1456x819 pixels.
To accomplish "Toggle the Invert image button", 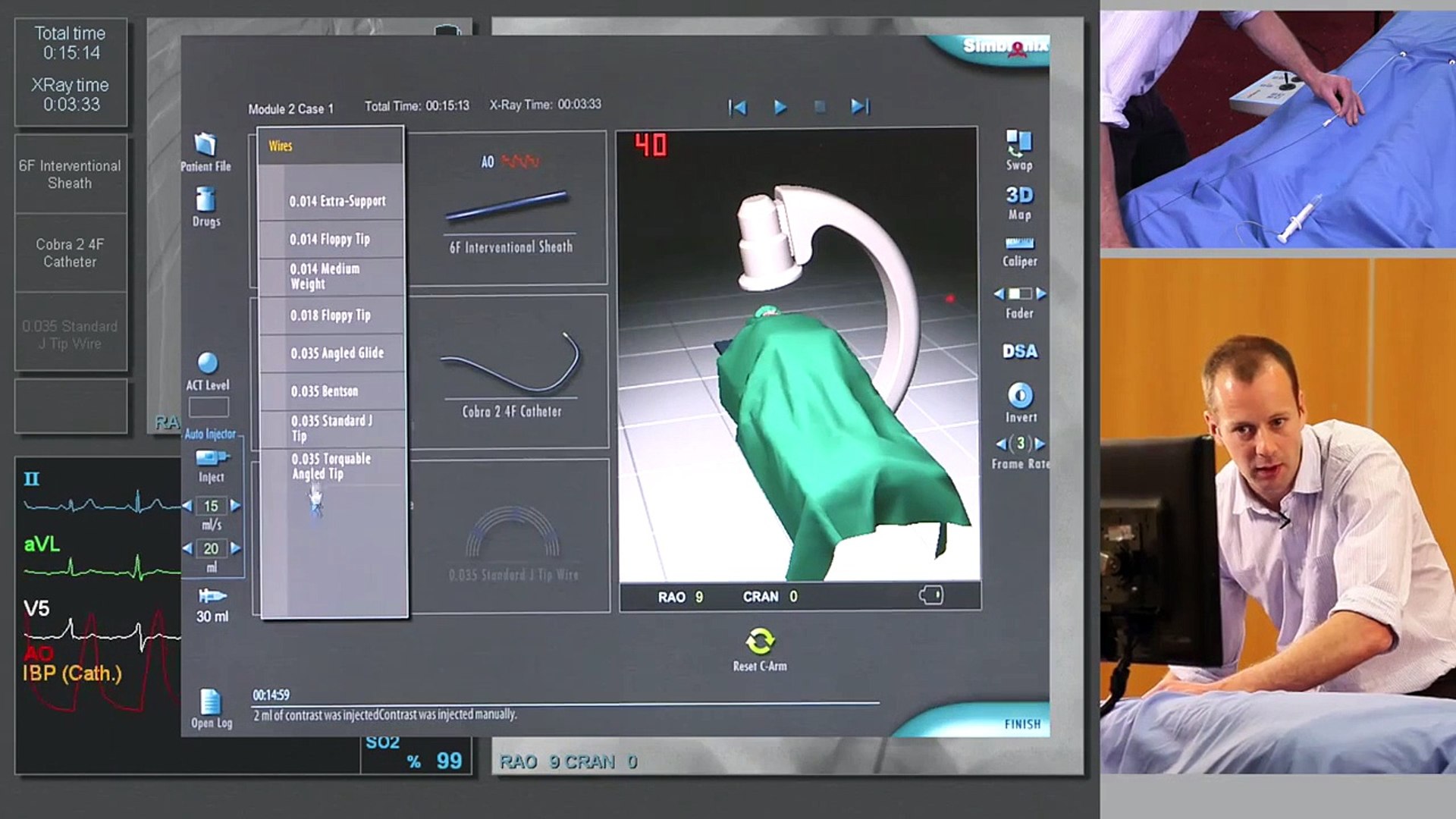I will tap(1020, 395).
